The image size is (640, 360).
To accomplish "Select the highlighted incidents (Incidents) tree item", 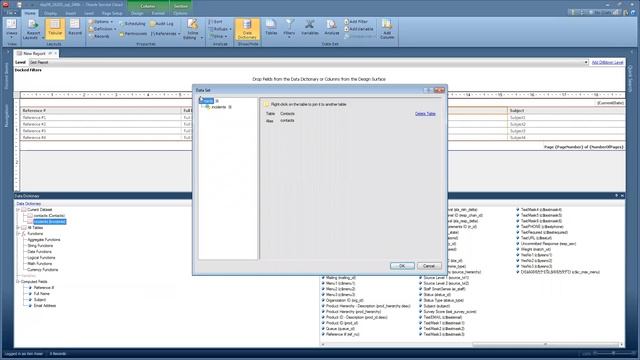I will [49, 222].
